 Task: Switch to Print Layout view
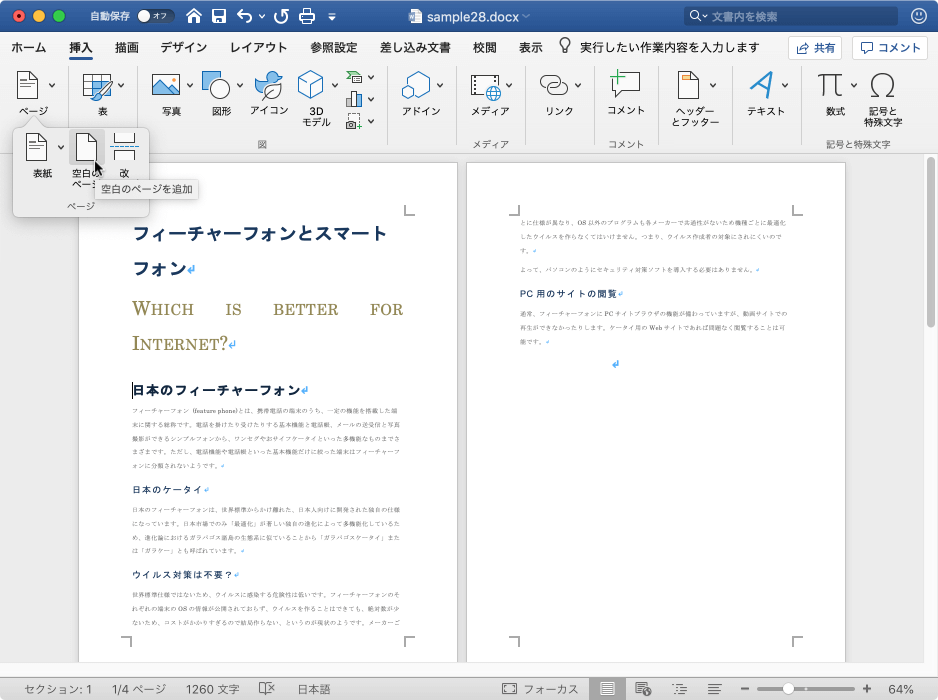coord(607,689)
